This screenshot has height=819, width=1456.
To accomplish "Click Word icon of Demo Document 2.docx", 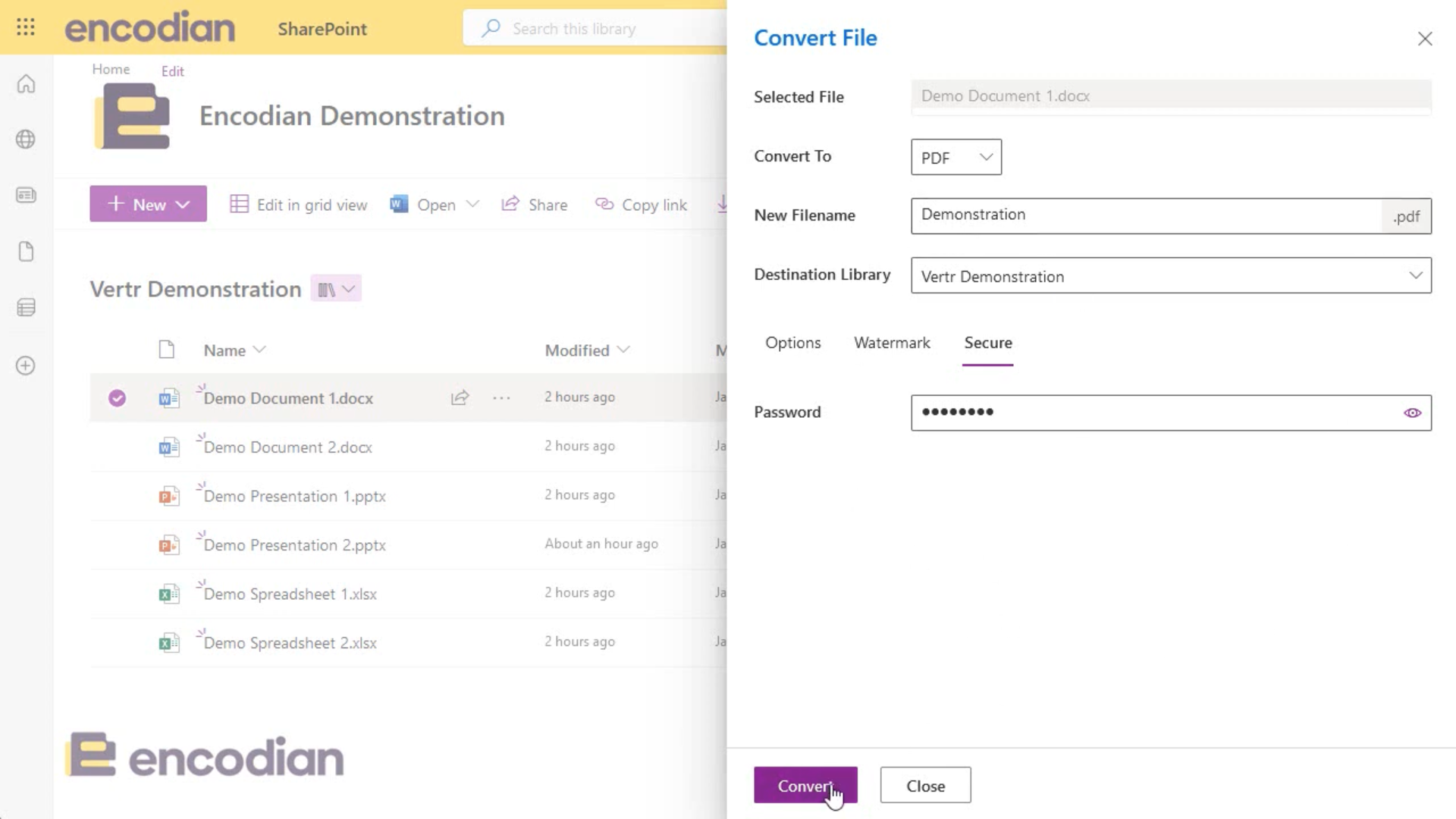I will [168, 447].
